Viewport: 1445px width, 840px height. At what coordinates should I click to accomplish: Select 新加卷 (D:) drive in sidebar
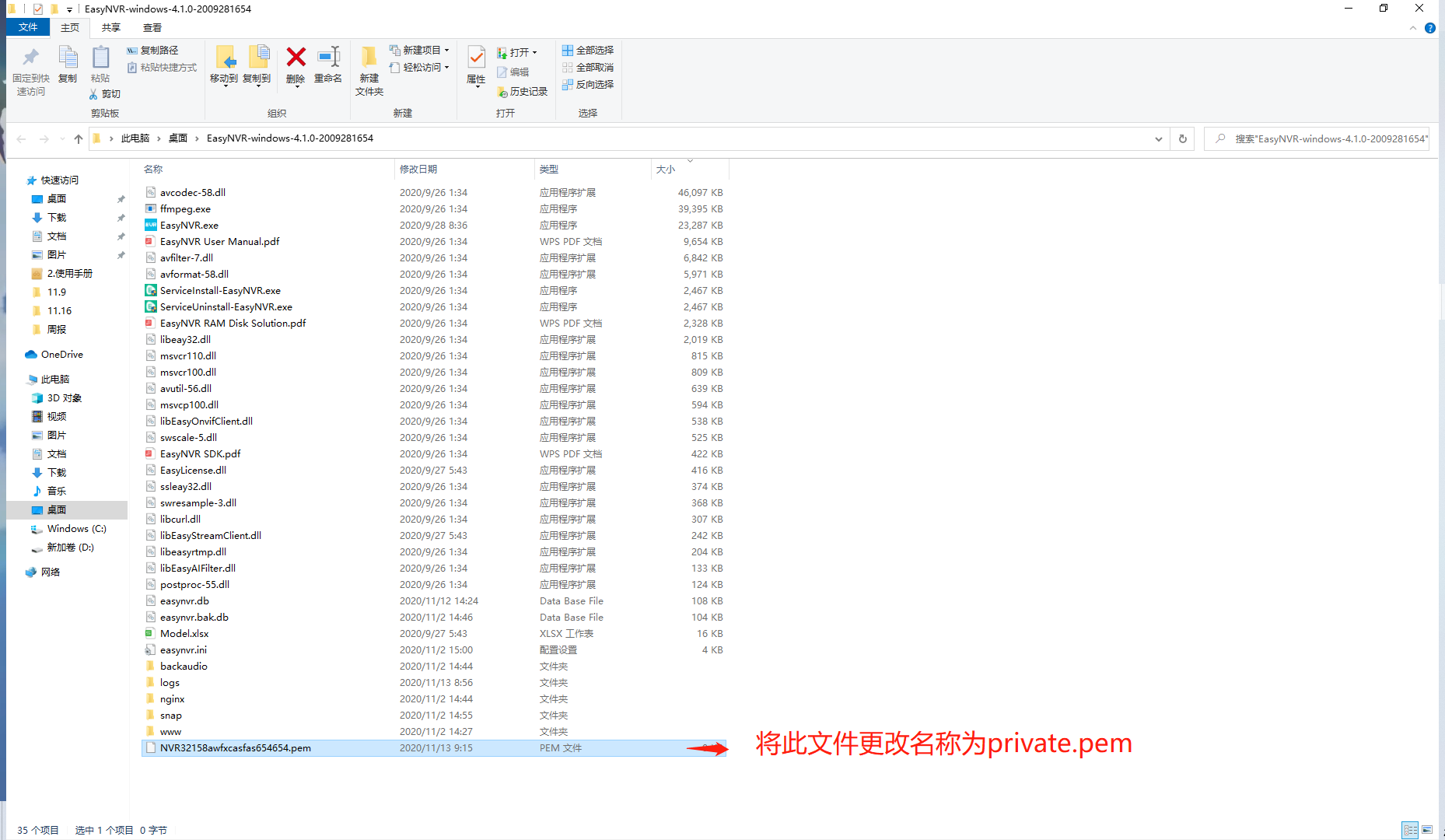click(70, 548)
